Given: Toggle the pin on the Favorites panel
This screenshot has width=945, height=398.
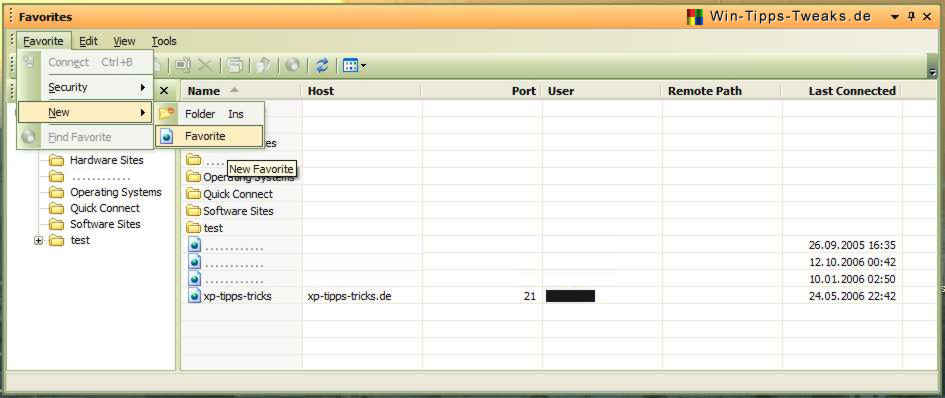Looking at the screenshot, I should coord(911,17).
